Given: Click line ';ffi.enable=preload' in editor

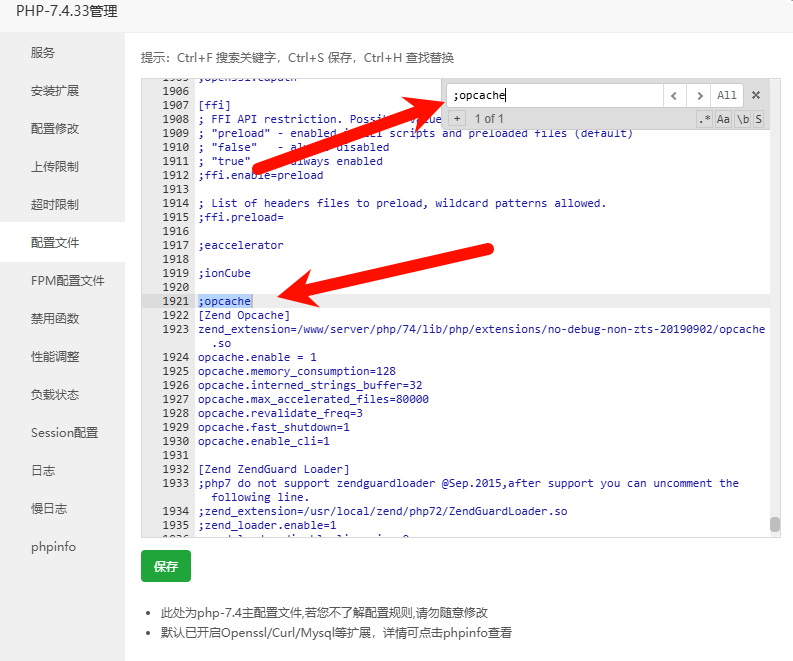Looking at the screenshot, I should (x=260, y=175).
